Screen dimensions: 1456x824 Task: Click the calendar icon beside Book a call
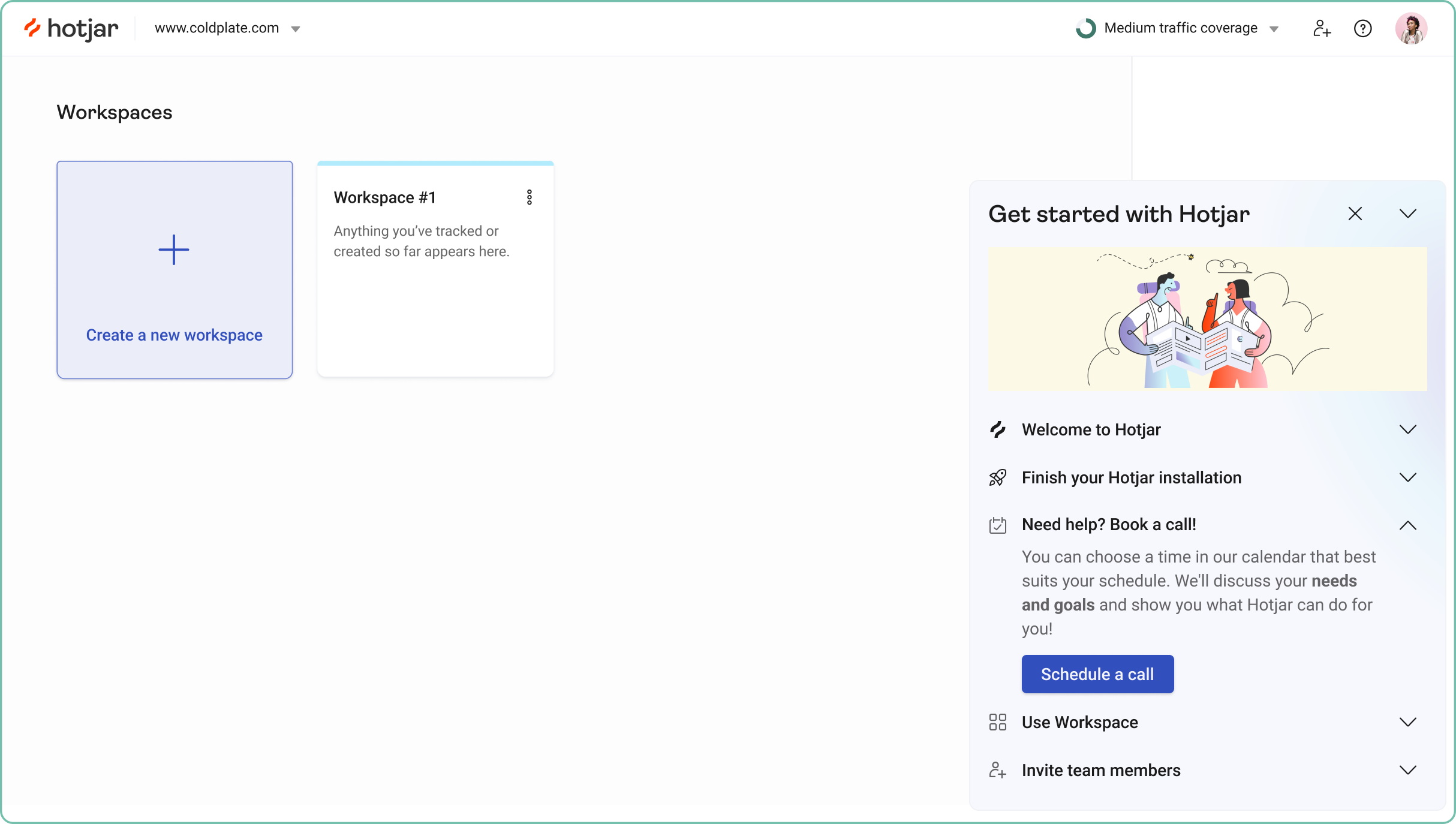point(997,525)
